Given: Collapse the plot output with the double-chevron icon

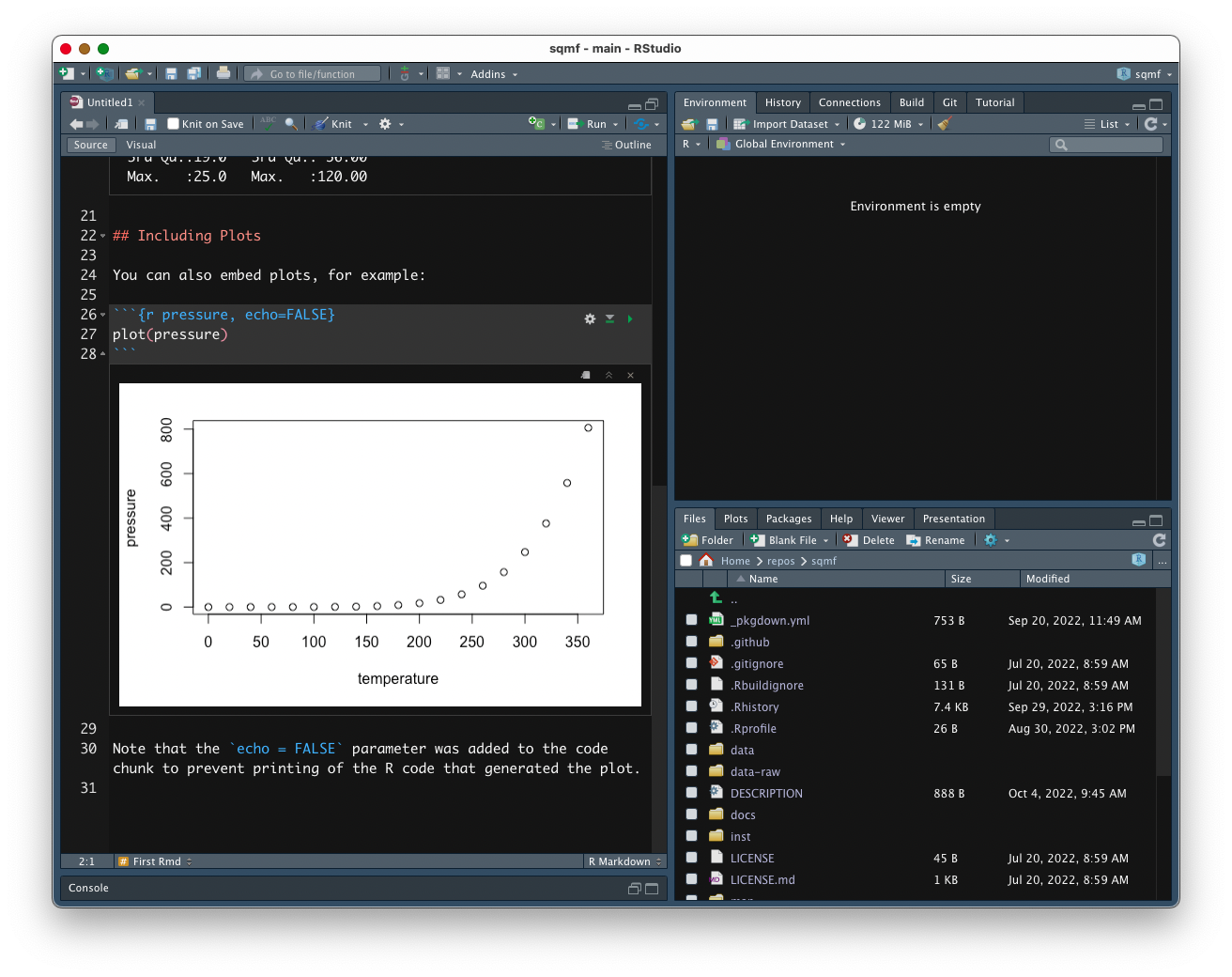Looking at the screenshot, I should pos(608,375).
